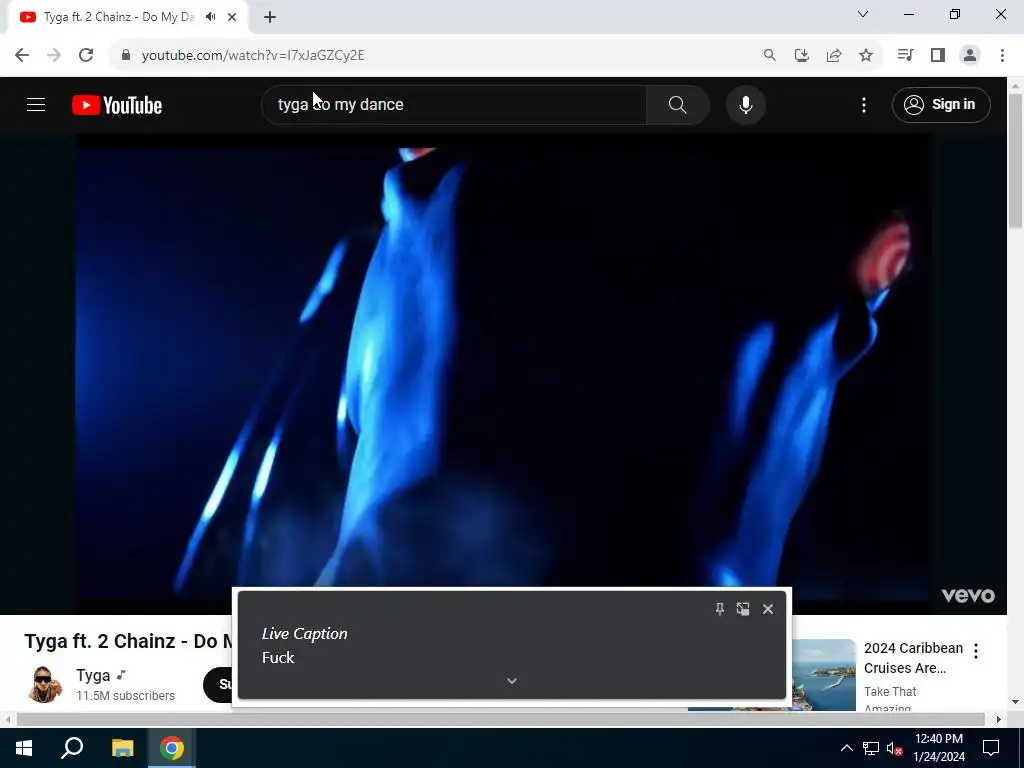Open File Explorer from taskbar
This screenshot has height=768, width=1024.
tap(122, 748)
